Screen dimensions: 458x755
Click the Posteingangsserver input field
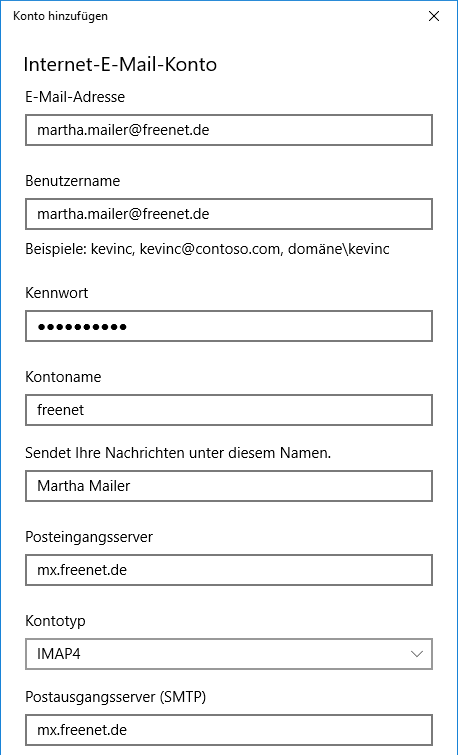[229, 570]
